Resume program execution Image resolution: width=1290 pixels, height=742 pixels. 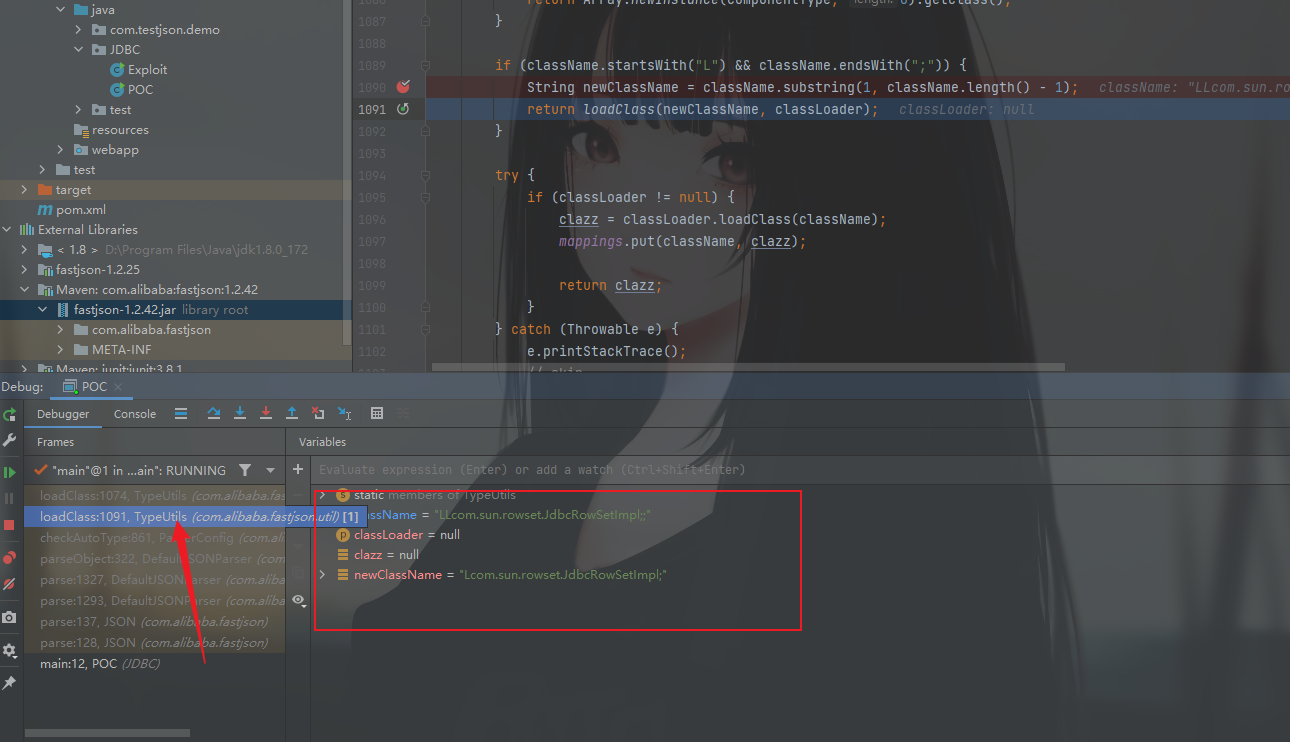(x=9, y=472)
